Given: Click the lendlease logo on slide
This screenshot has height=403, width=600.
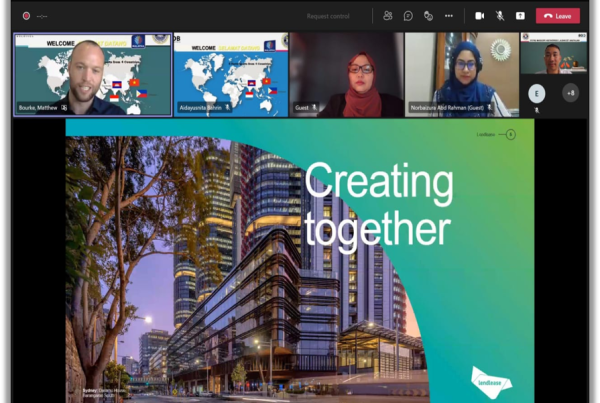Looking at the screenshot, I should [x=491, y=382].
